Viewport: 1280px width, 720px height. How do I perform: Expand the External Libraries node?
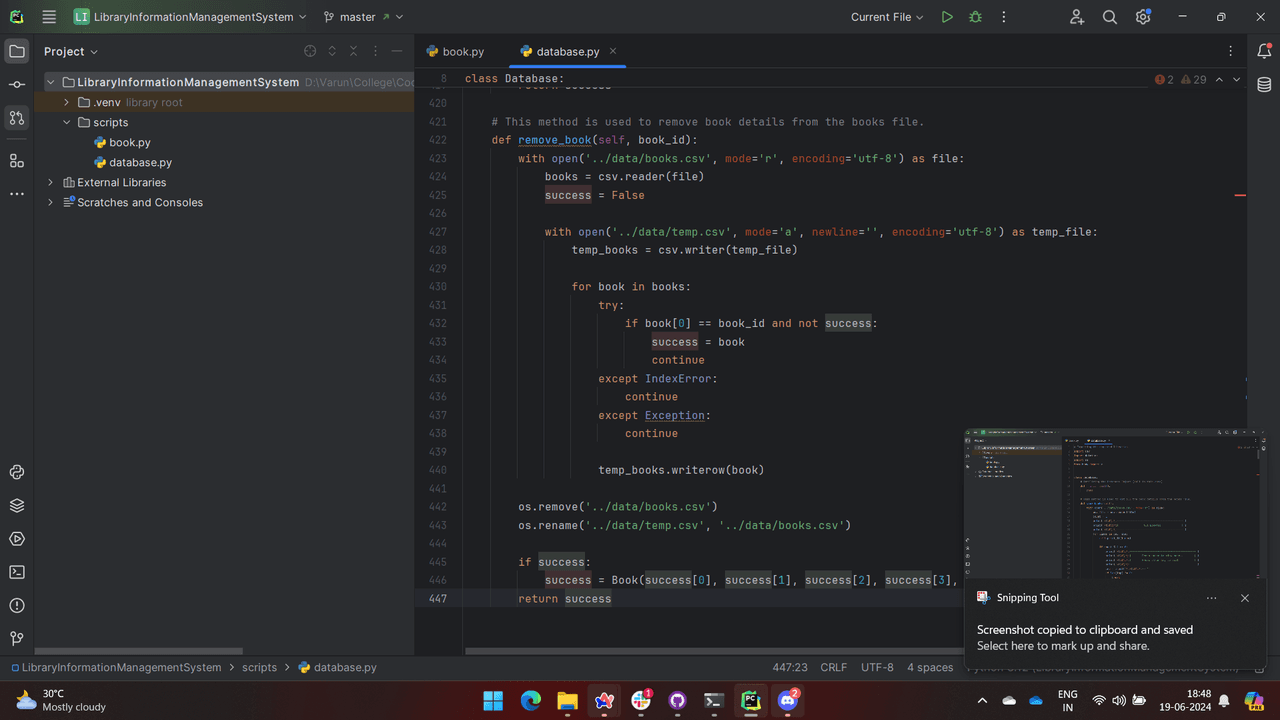[51, 182]
